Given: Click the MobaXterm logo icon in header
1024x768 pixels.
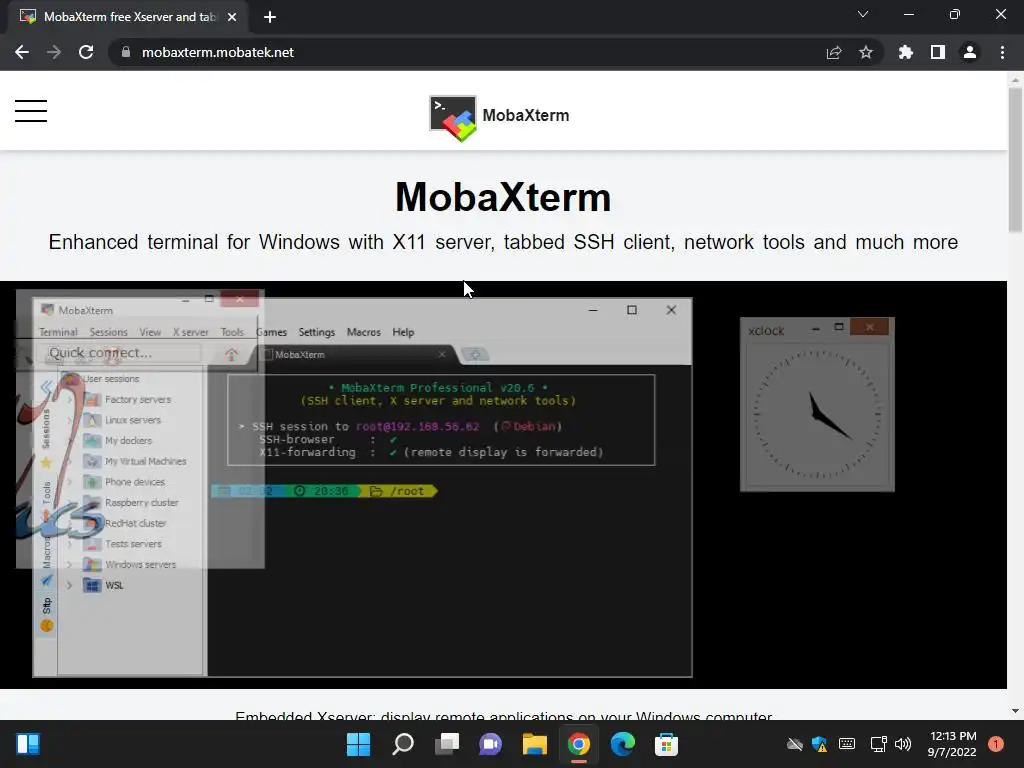Looking at the screenshot, I should [453, 118].
